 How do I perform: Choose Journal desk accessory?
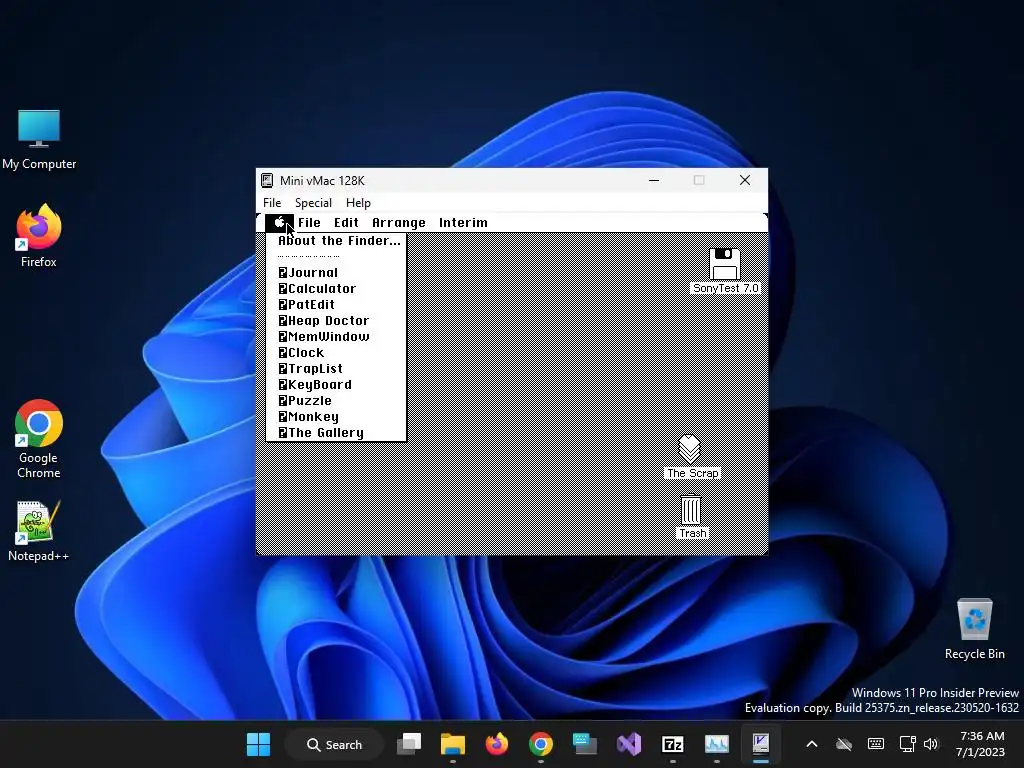336,273
